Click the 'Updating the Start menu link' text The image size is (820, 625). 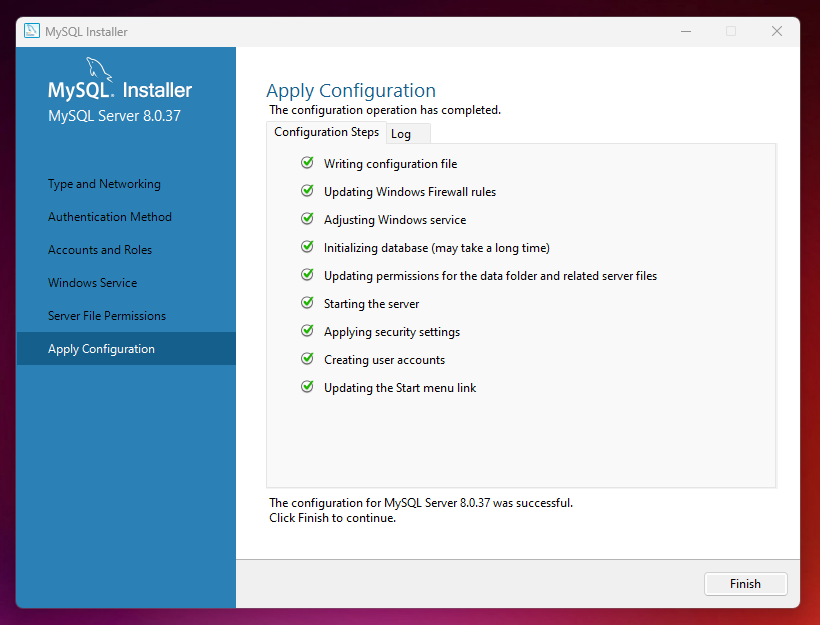[x=400, y=388]
